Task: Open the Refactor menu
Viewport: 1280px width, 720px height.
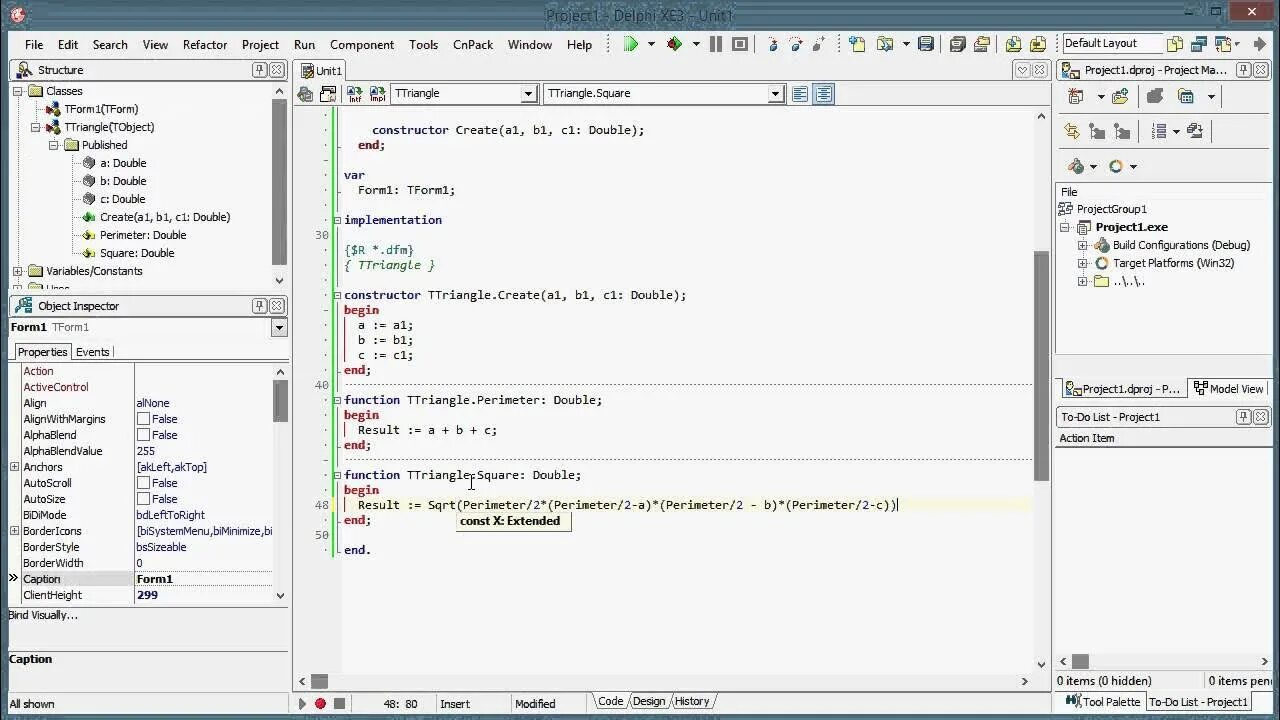Action: click(x=204, y=45)
